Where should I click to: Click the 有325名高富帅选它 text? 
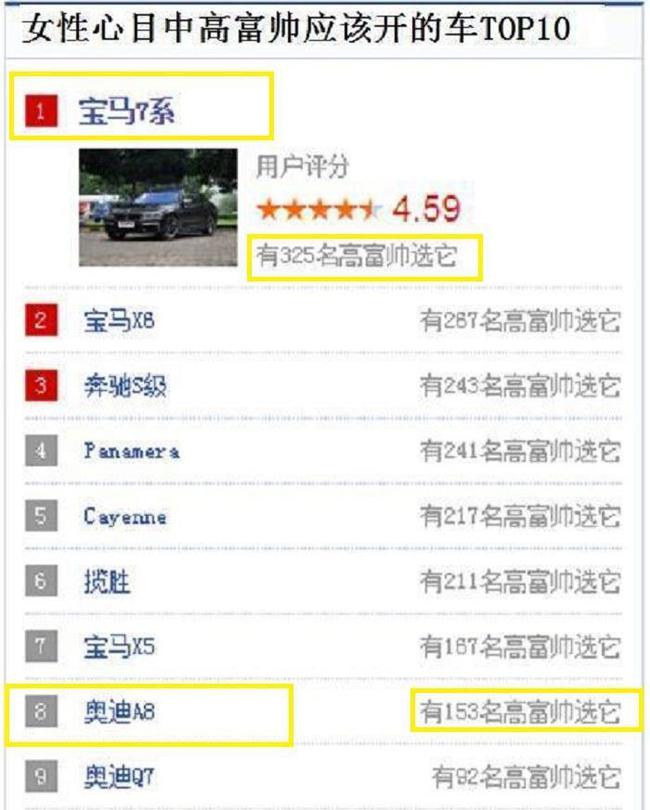pos(357,256)
